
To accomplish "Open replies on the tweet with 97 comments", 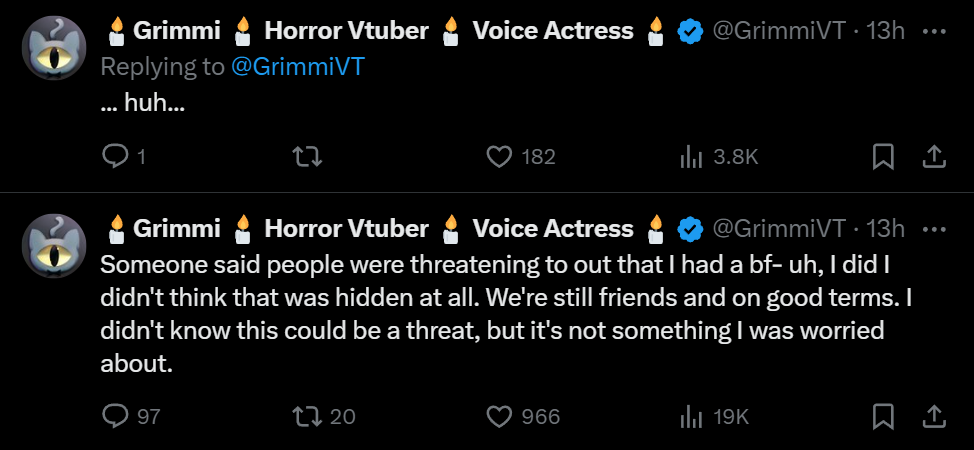I will pos(130,416).
